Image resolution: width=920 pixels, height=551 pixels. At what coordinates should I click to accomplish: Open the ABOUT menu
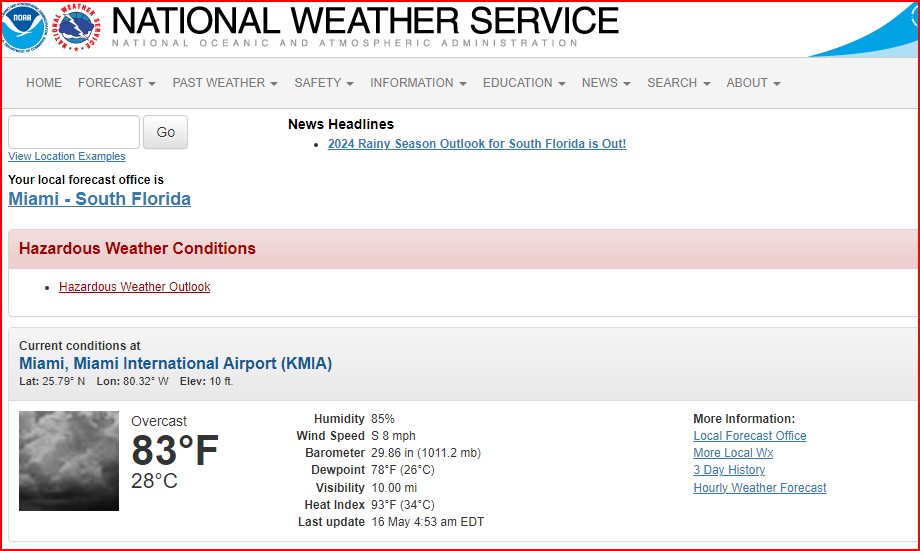[x=753, y=83]
